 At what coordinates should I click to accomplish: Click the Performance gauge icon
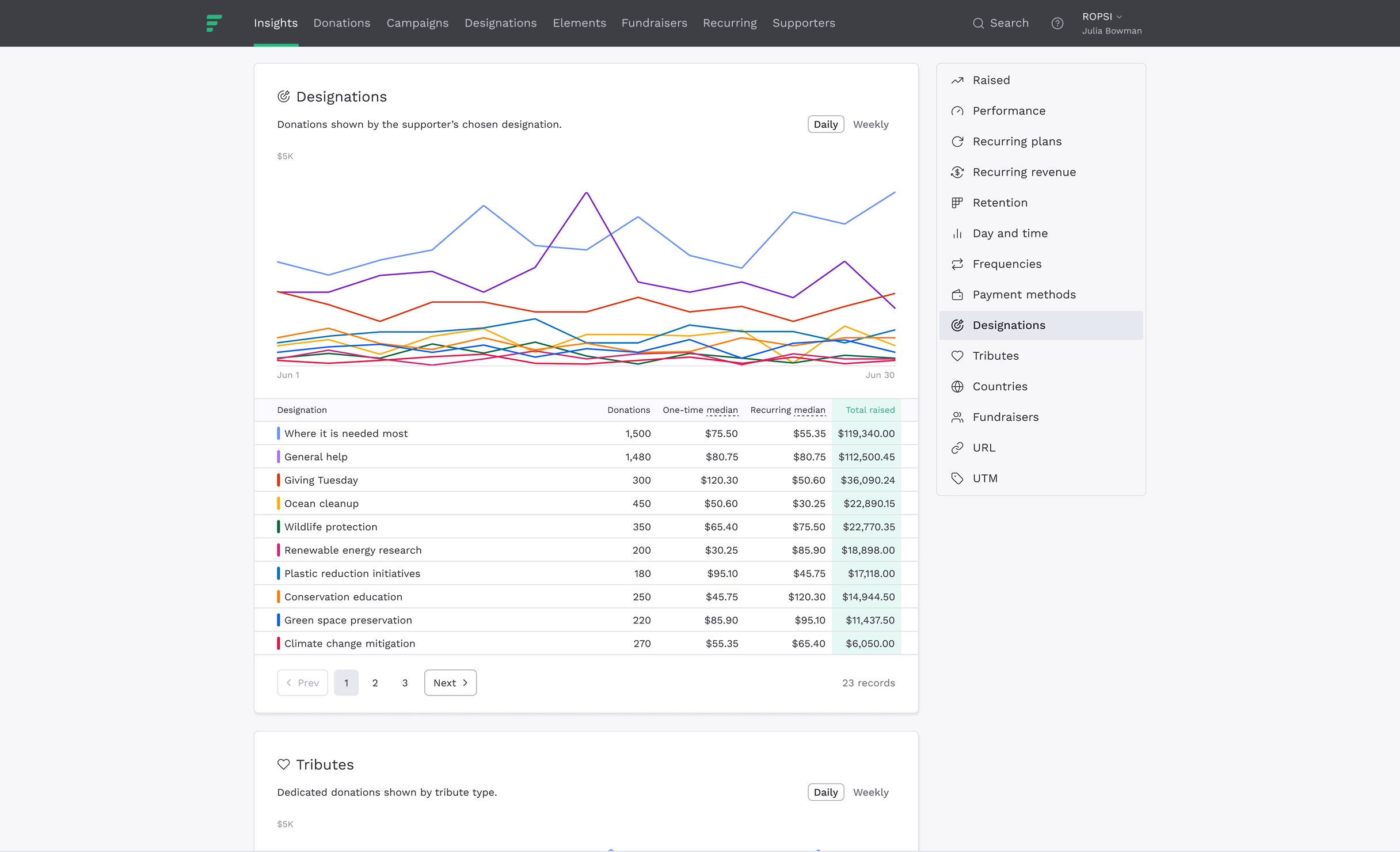[957, 111]
